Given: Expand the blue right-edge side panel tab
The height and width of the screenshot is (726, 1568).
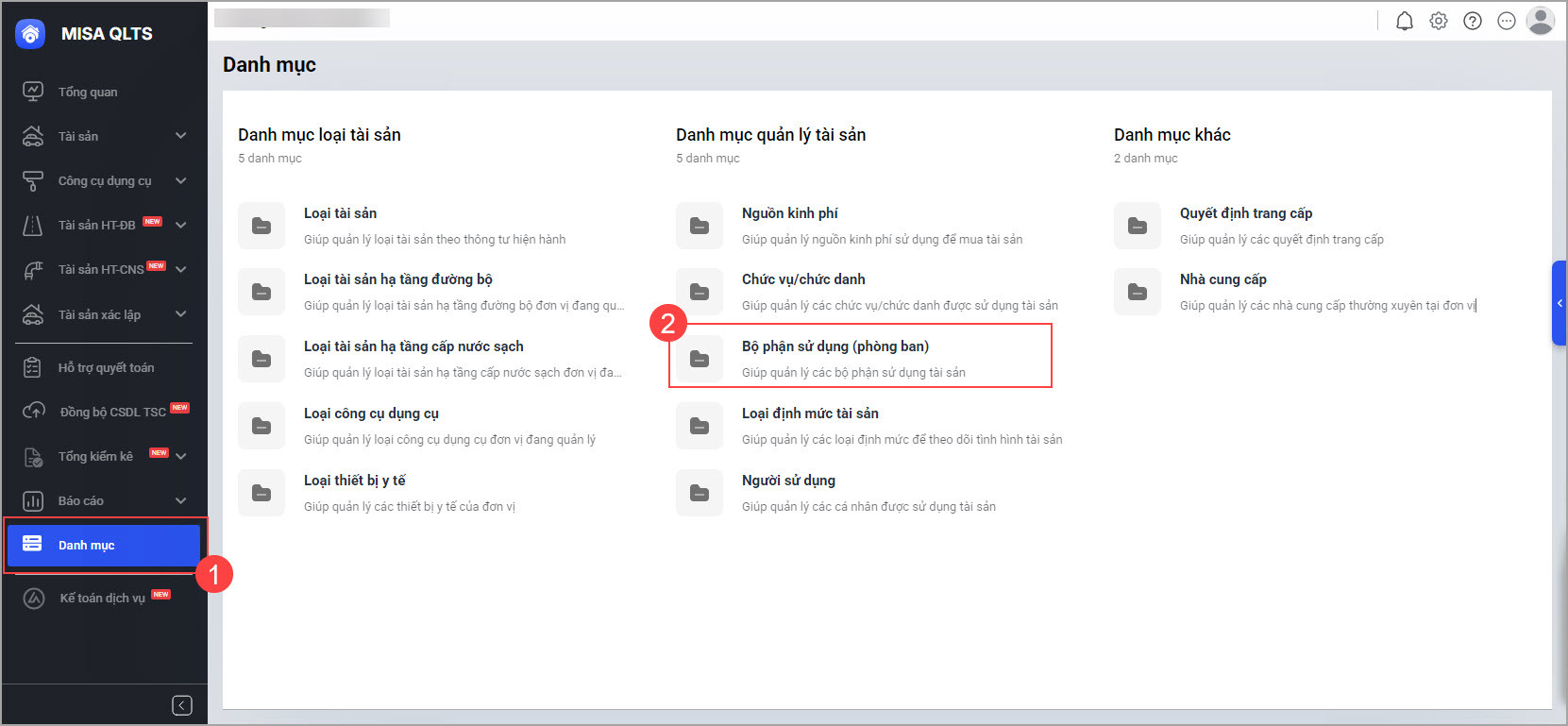Looking at the screenshot, I should pyautogui.click(x=1560, y=303).
